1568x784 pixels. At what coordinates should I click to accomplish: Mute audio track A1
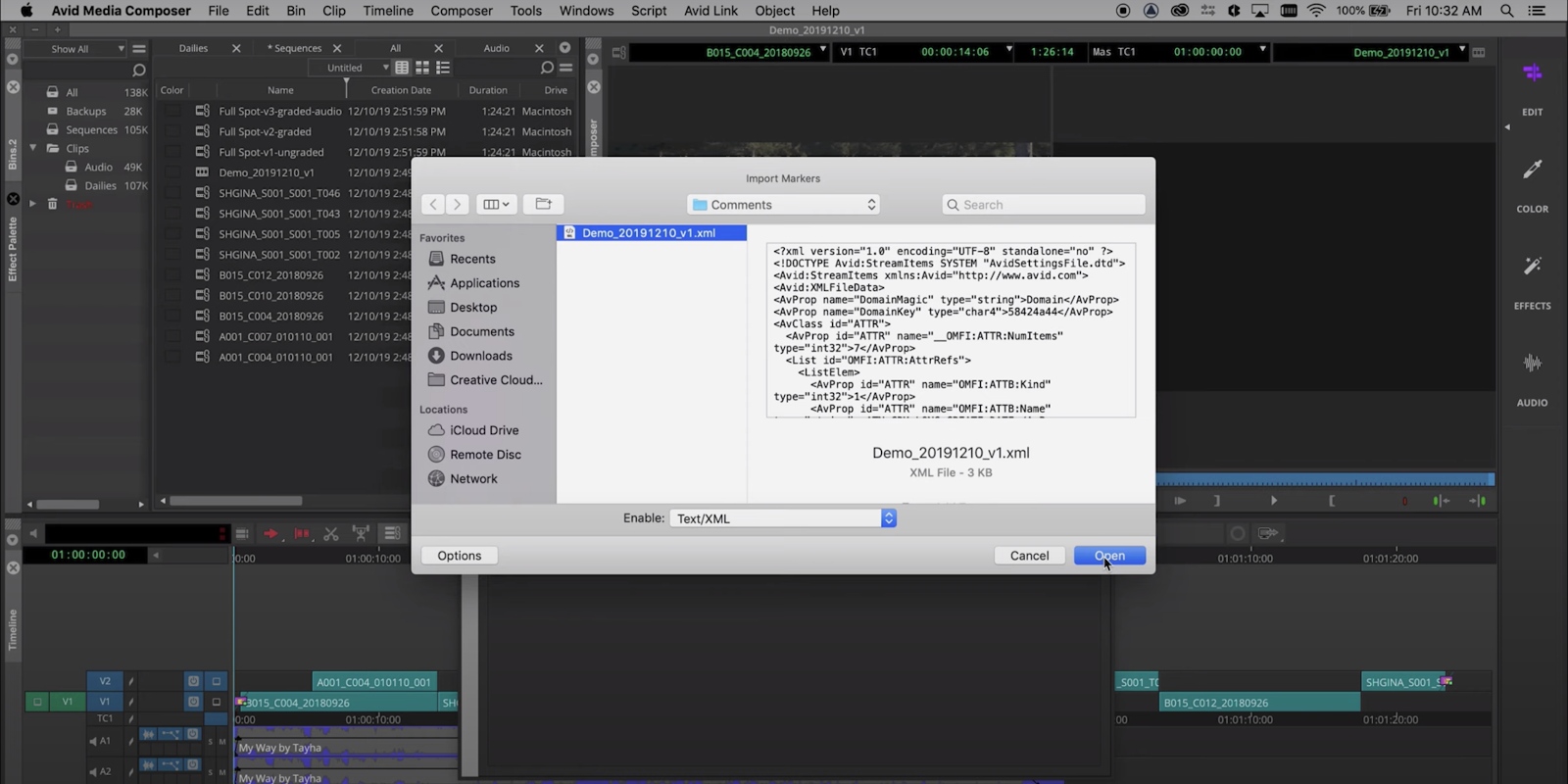pyautogui.click(x=222, y=742)
